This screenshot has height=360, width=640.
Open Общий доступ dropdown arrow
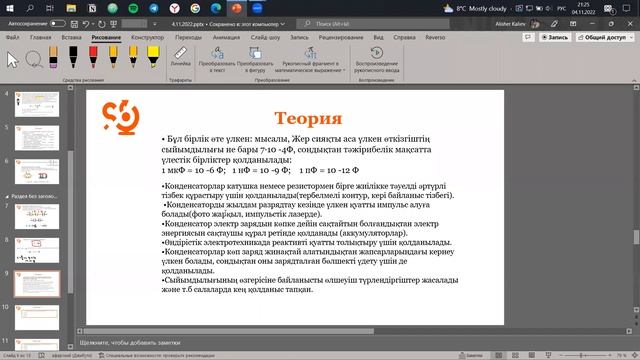(631, 37)
